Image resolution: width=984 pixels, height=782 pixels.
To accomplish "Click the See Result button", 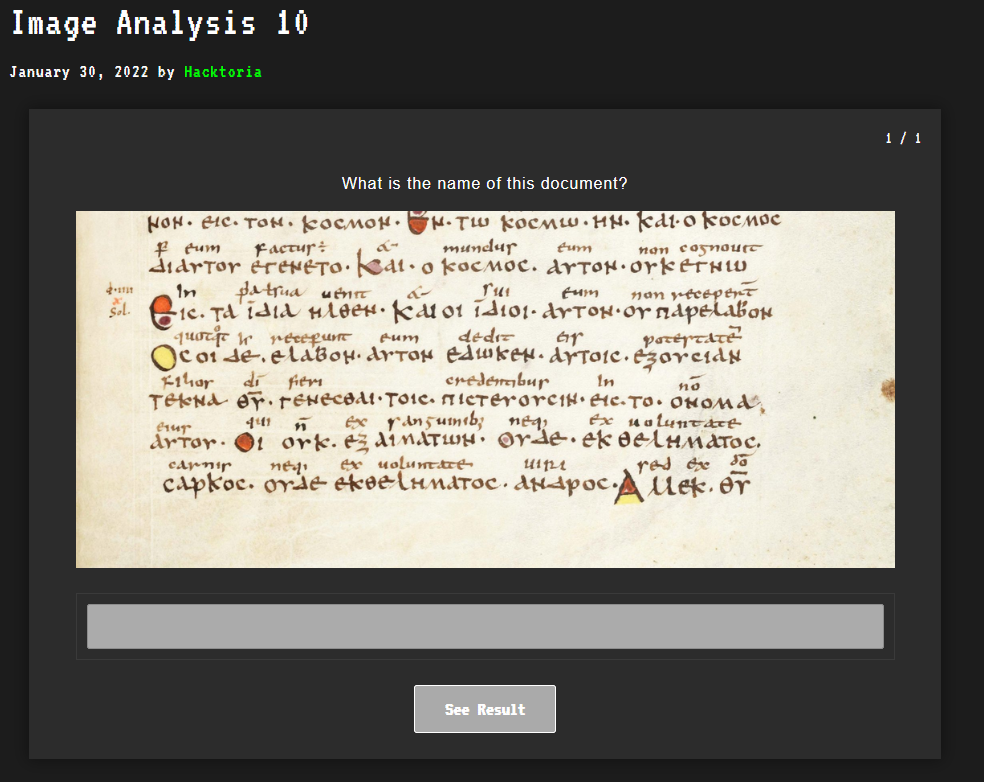I will point(484,709).
